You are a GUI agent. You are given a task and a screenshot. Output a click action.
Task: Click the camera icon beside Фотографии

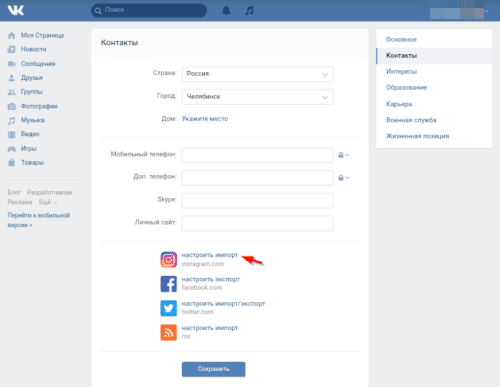tap(12, 106)
